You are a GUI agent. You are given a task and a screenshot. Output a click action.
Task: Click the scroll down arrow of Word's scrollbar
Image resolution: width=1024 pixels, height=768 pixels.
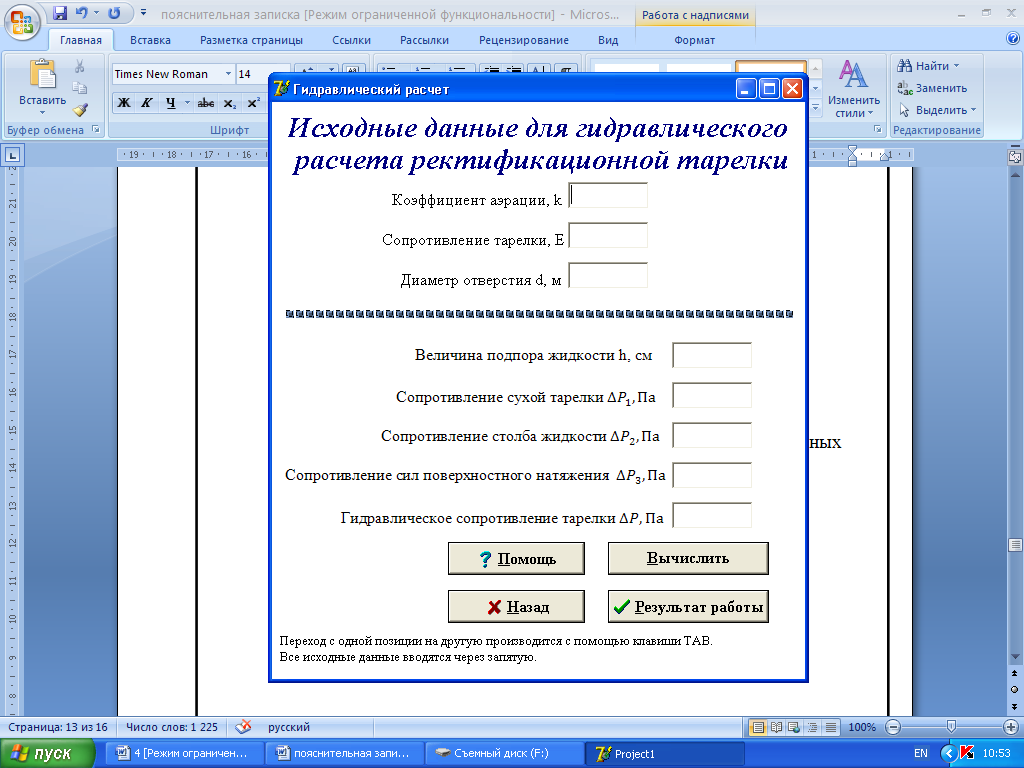pyautogui.click(x=1015, y=657)
